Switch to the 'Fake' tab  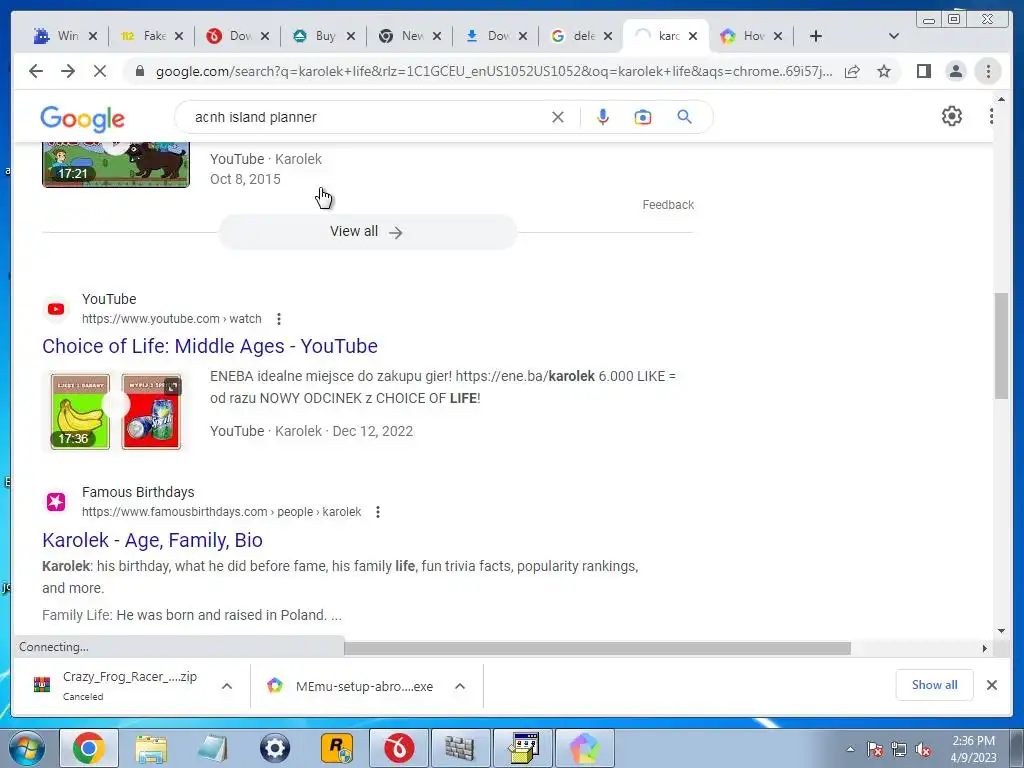tap(145, 36)
